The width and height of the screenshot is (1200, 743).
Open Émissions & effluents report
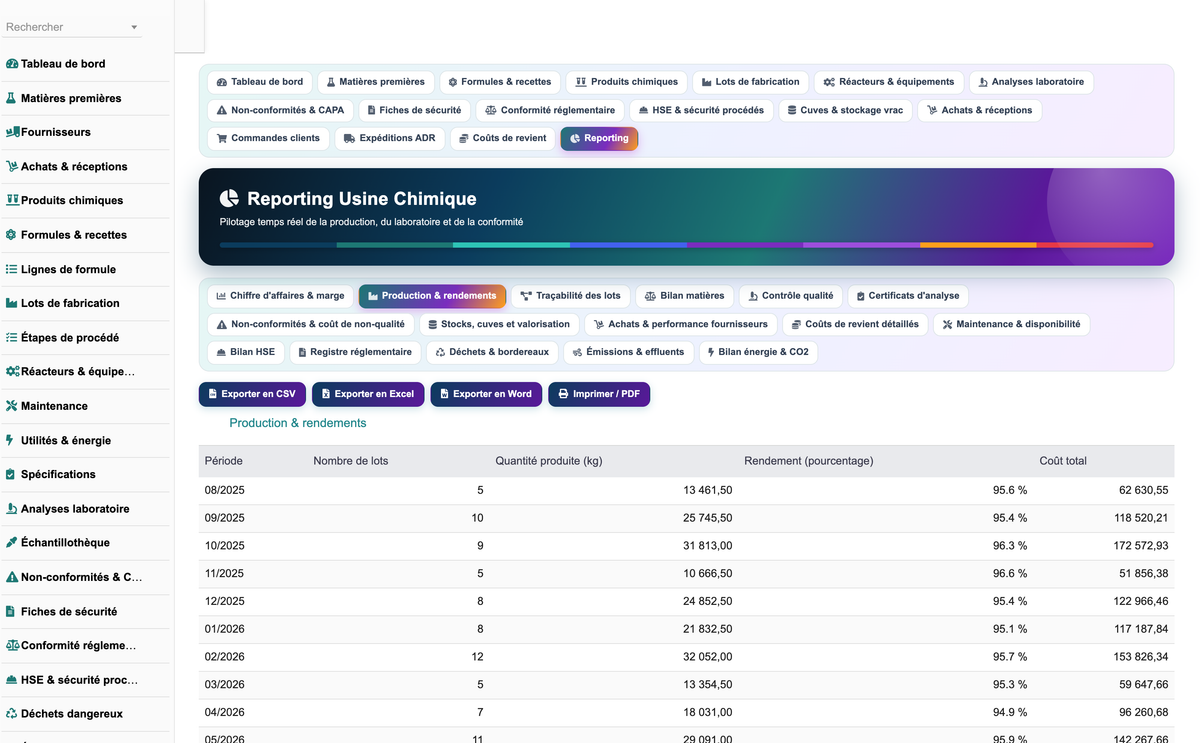point(628,352)
